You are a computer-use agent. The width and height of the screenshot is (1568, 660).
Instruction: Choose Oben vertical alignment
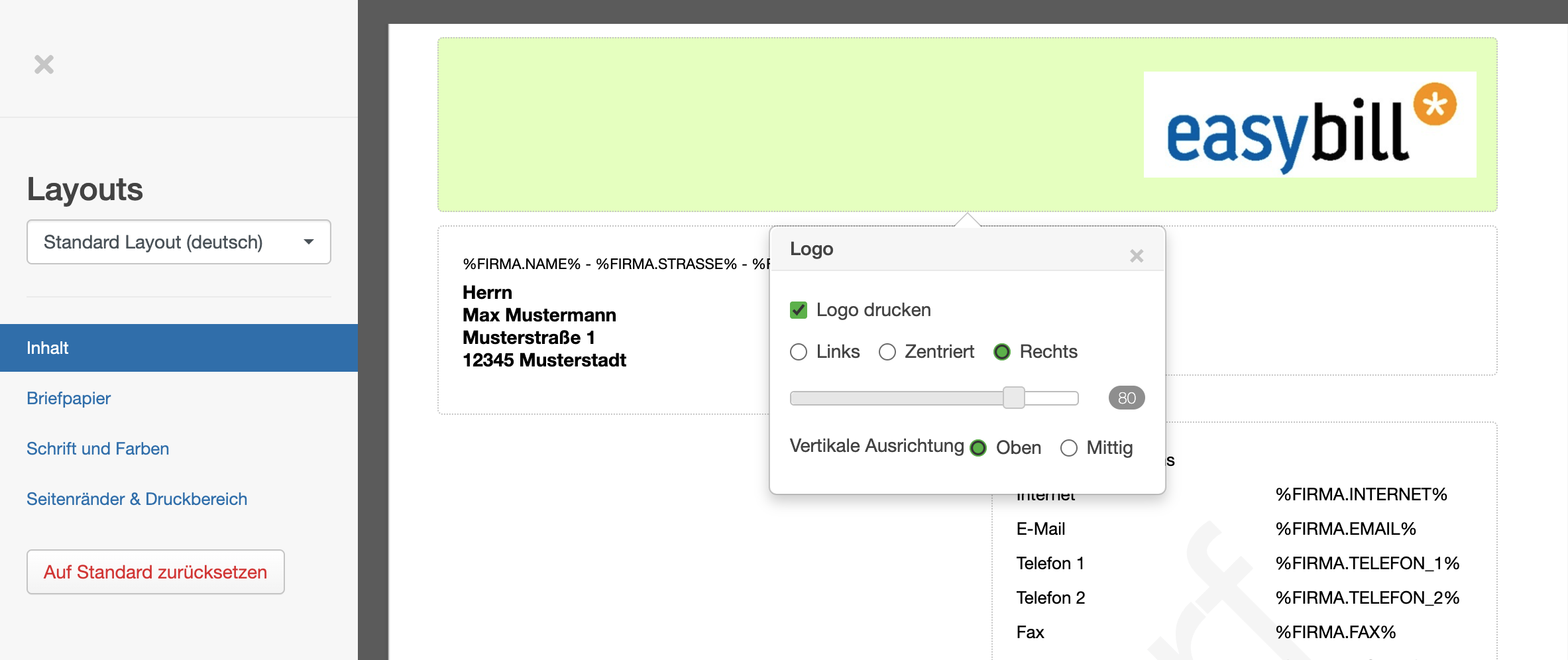[978, 448]
